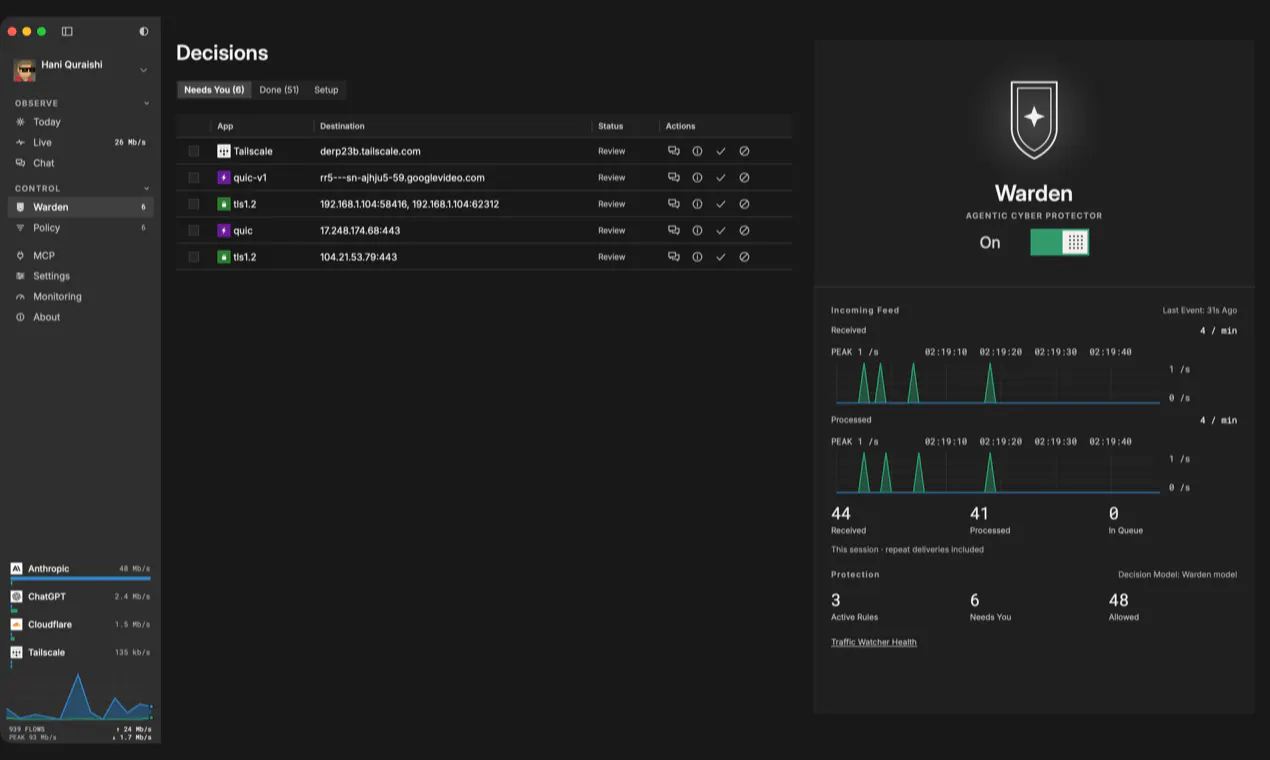Block the Tailscale row with the deny icon

(x=744, y=151)
